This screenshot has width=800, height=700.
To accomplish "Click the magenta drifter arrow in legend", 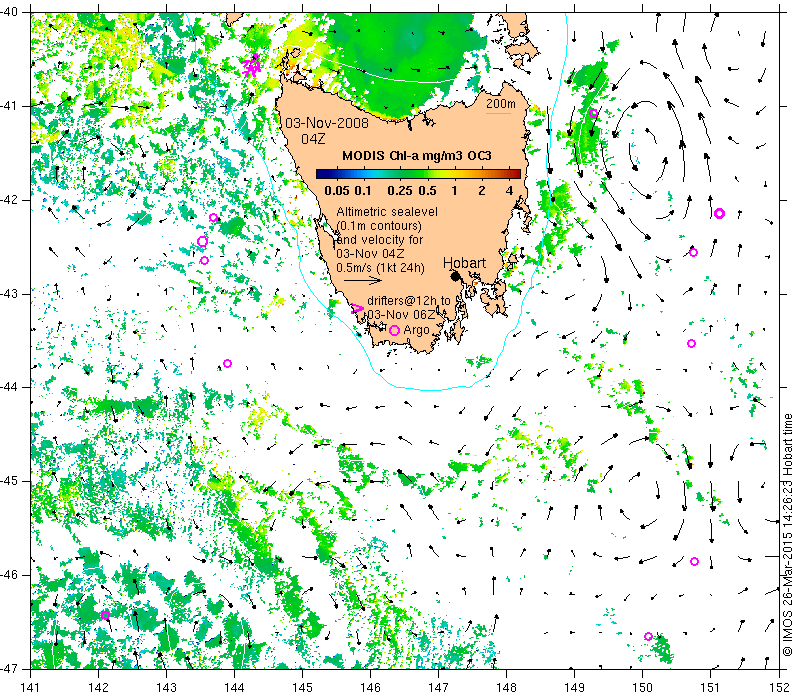I will [x=357, y=308].
